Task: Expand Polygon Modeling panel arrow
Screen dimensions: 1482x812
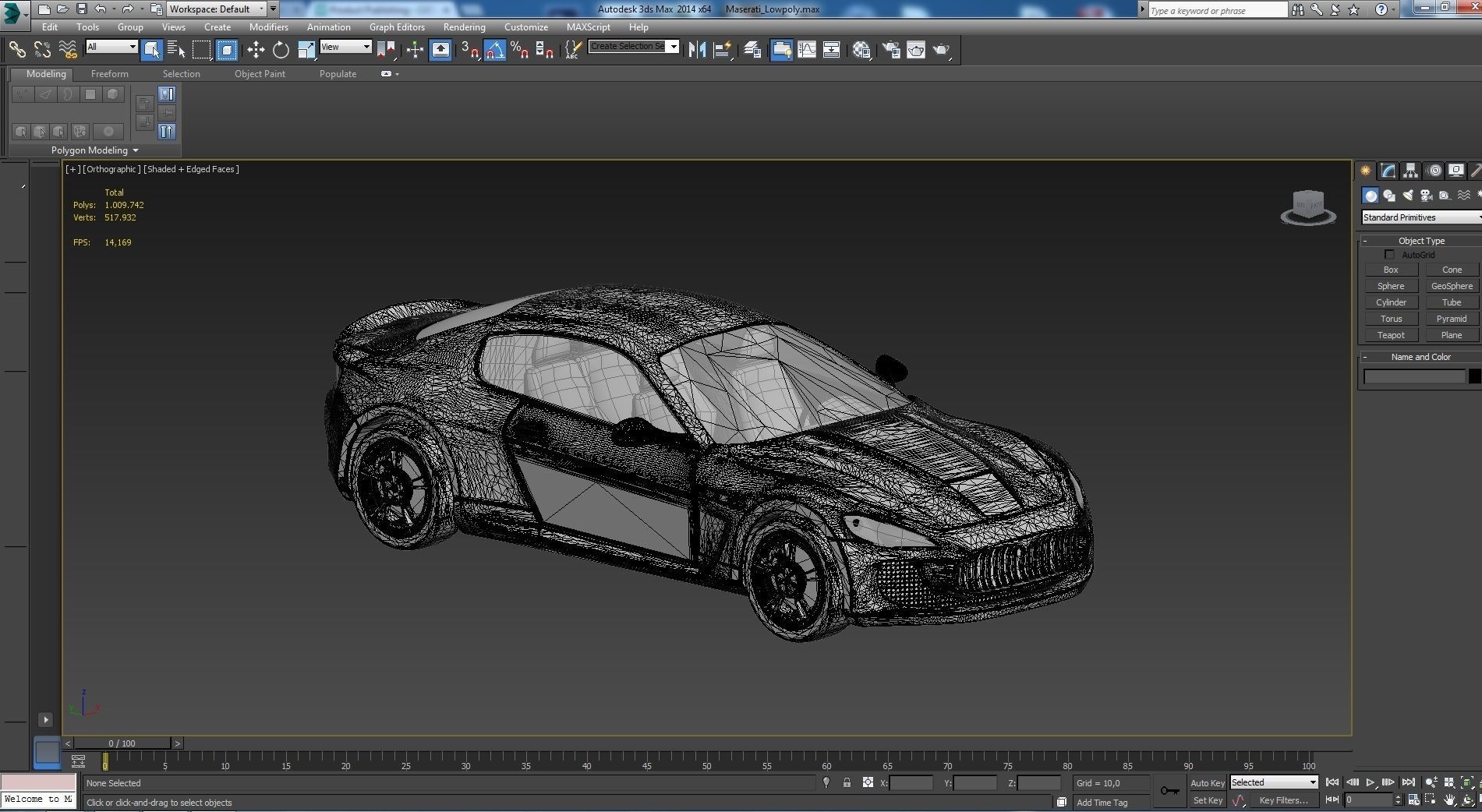Action: (x=136, y=150)
